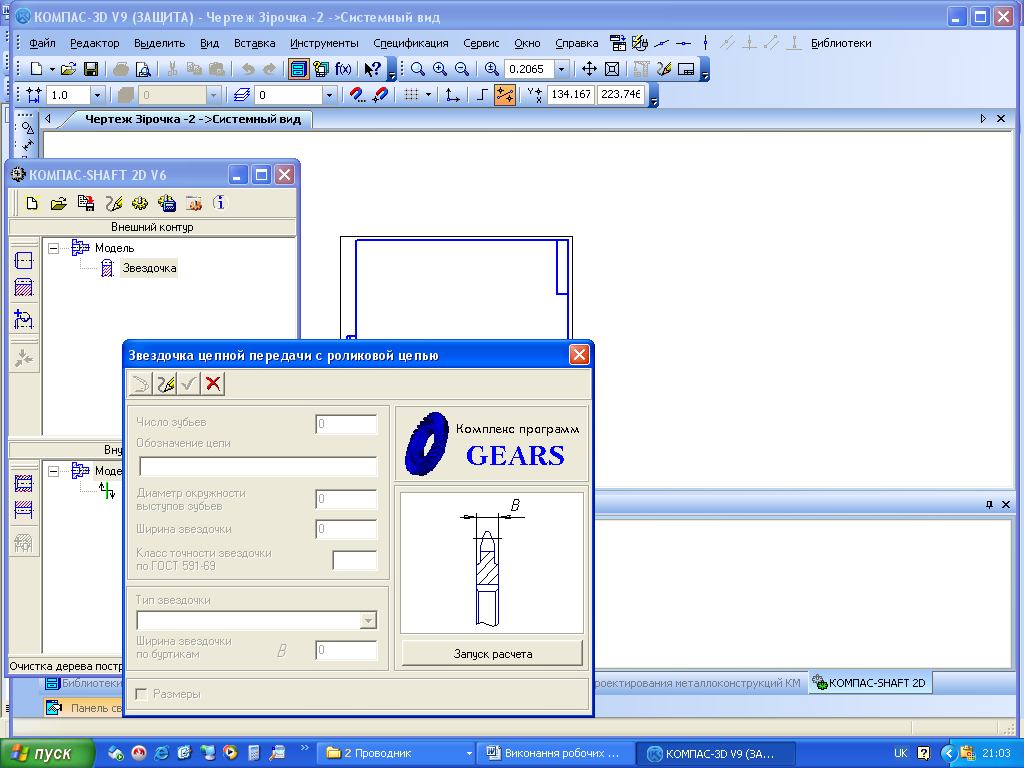1024x768 pixels.
Task: Click the local coordinate system icon
Action: (x=452, y=95)
